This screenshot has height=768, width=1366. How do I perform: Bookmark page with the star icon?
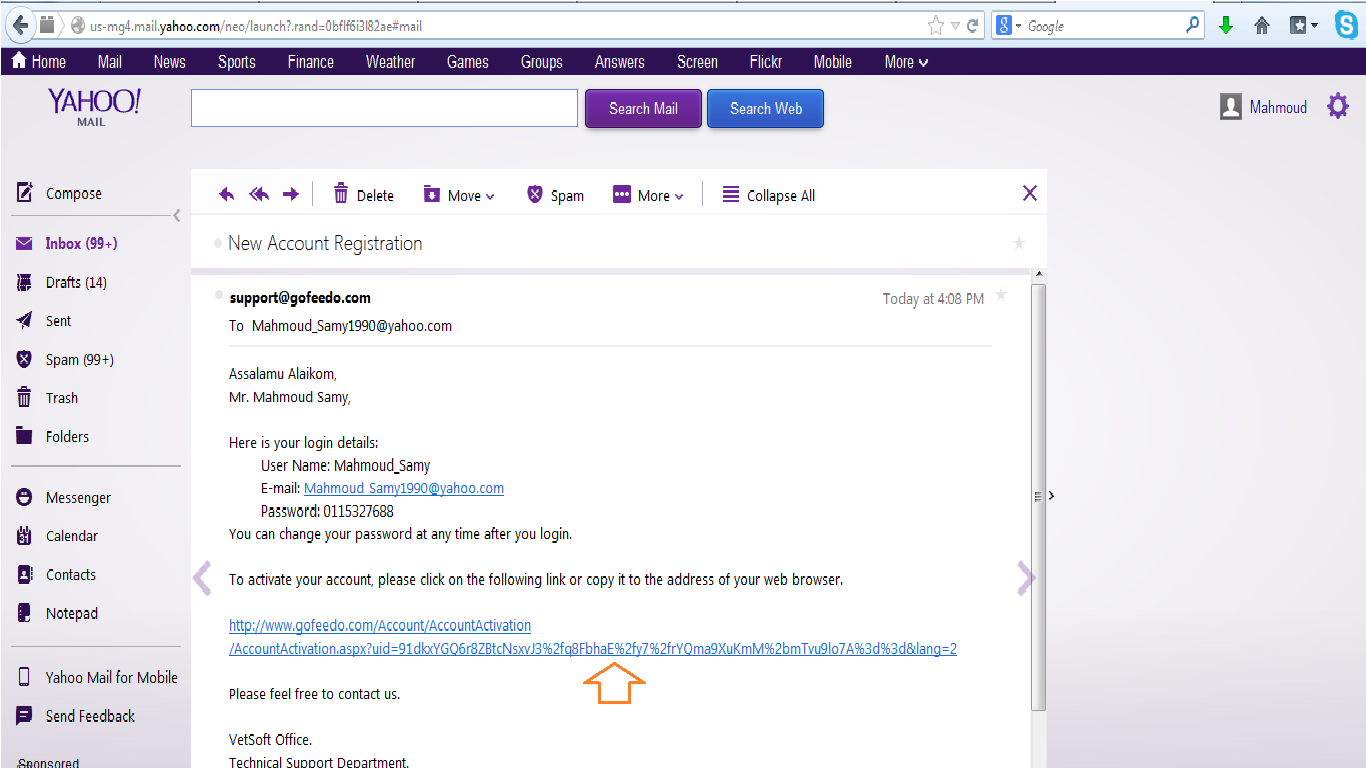pos(936,26)
